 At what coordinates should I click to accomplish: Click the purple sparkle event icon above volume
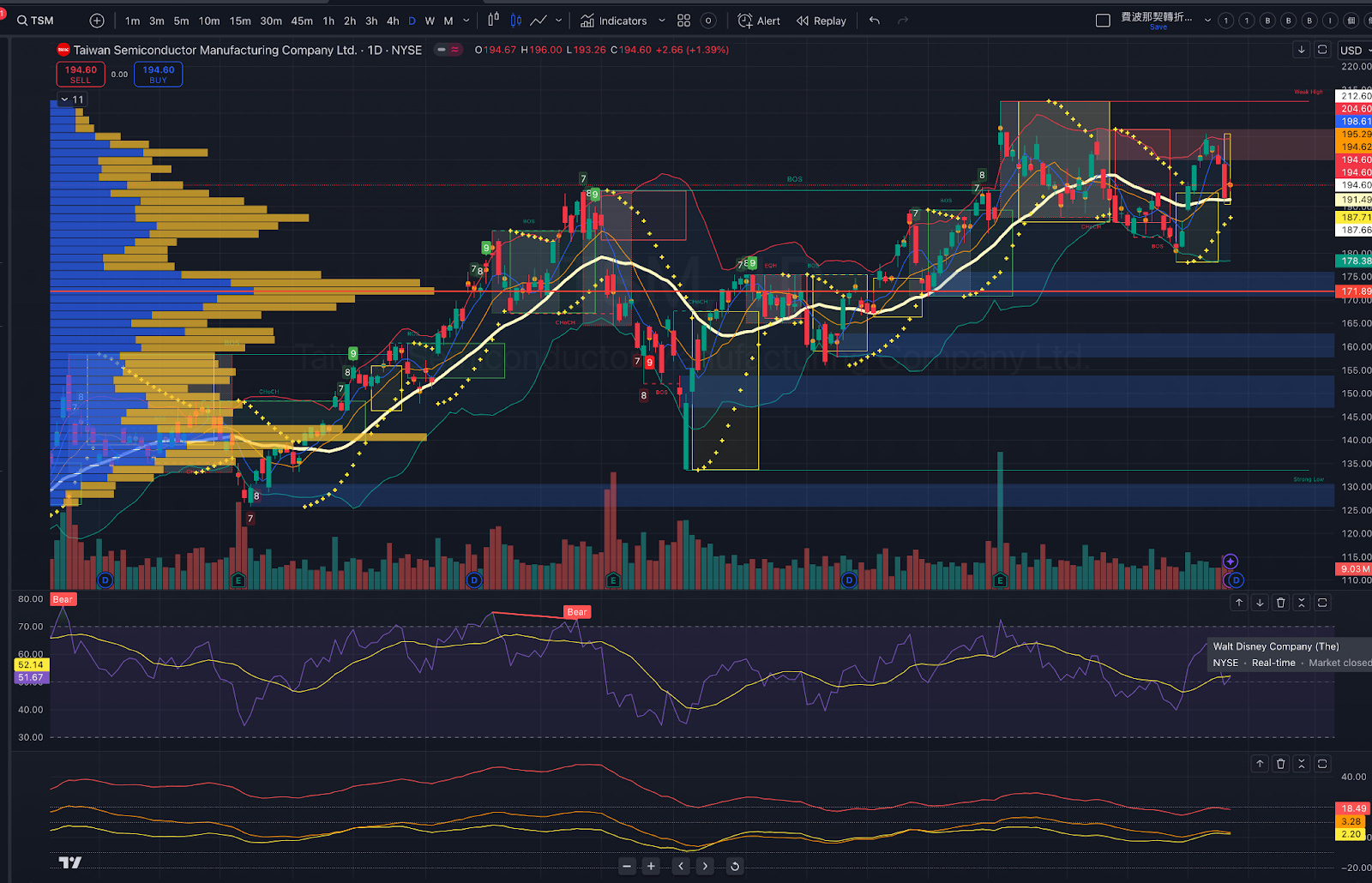1230,562
